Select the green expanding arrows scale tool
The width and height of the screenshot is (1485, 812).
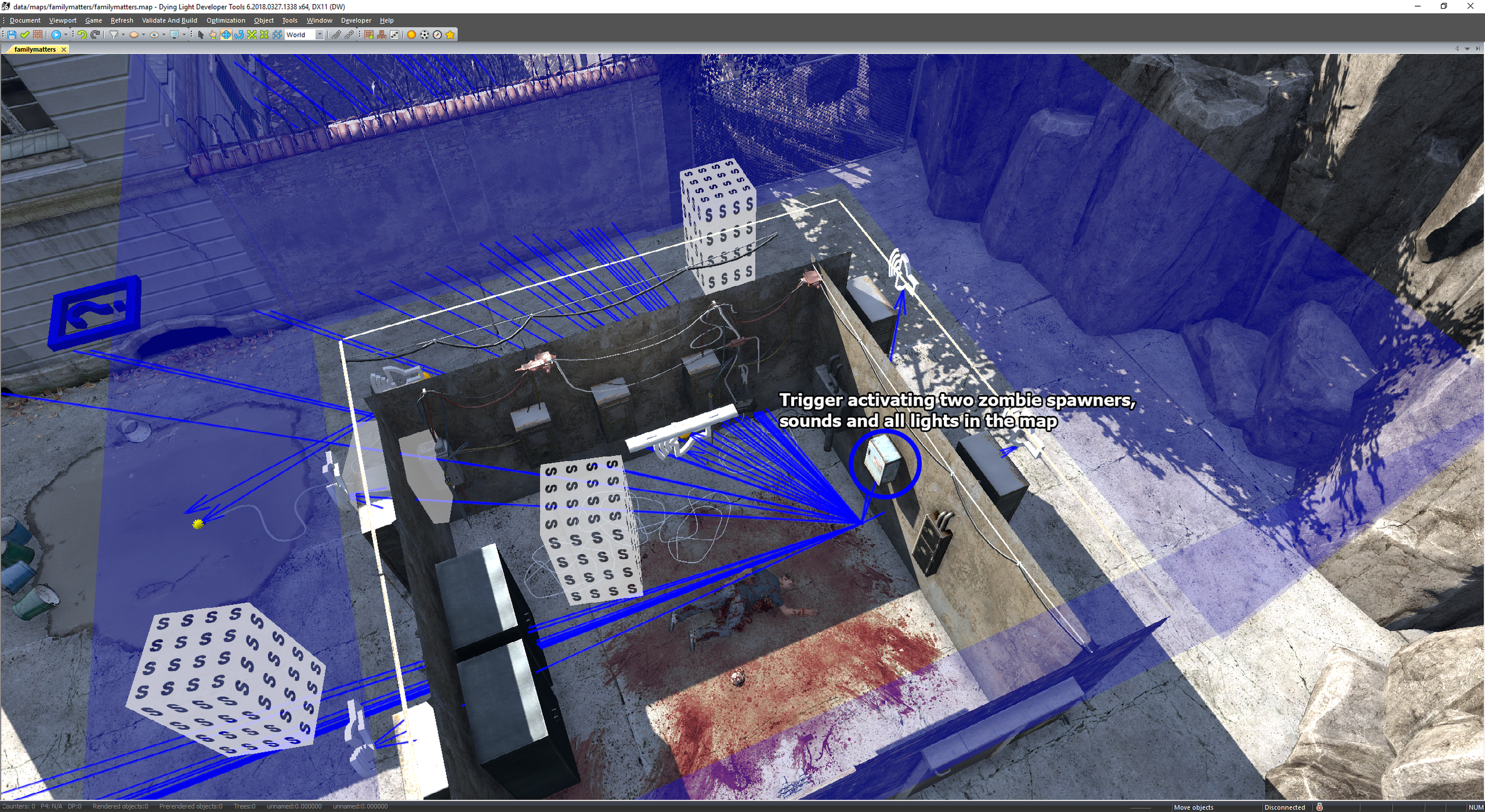(252, 34)
